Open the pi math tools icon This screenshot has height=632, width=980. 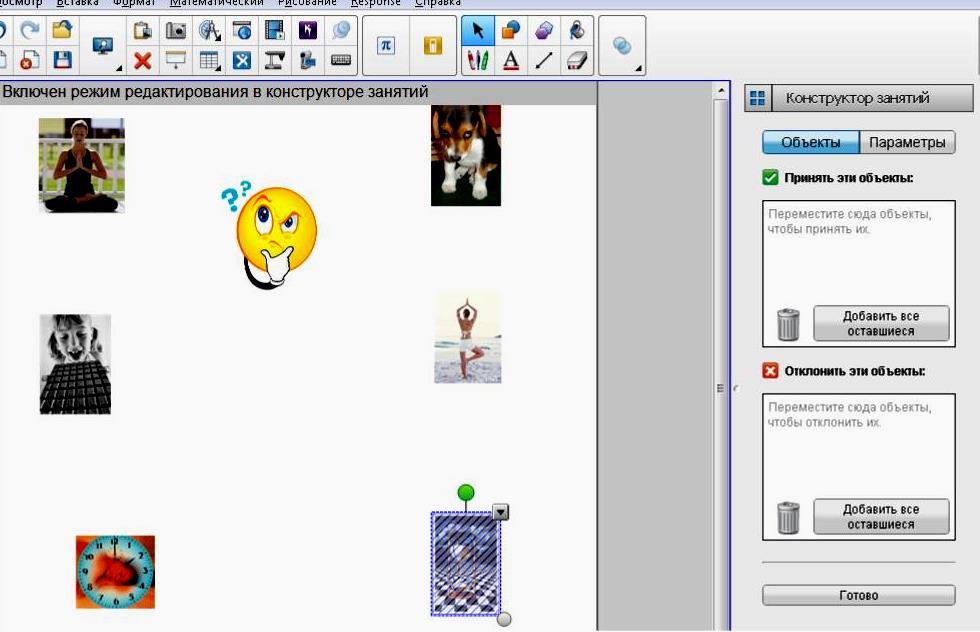[x=386, y=46]
